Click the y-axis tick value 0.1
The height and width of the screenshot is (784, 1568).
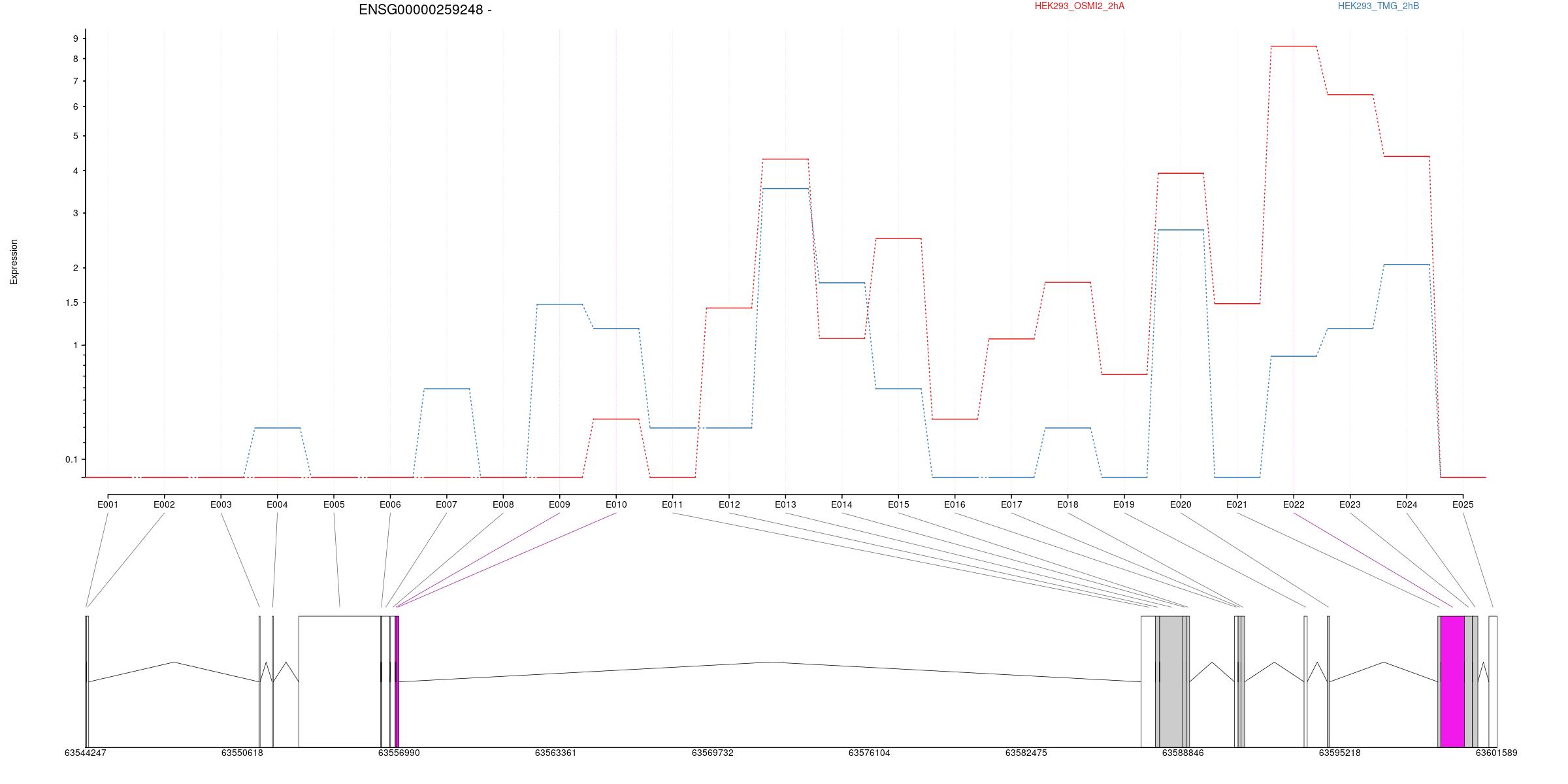[x=71, y=459]
